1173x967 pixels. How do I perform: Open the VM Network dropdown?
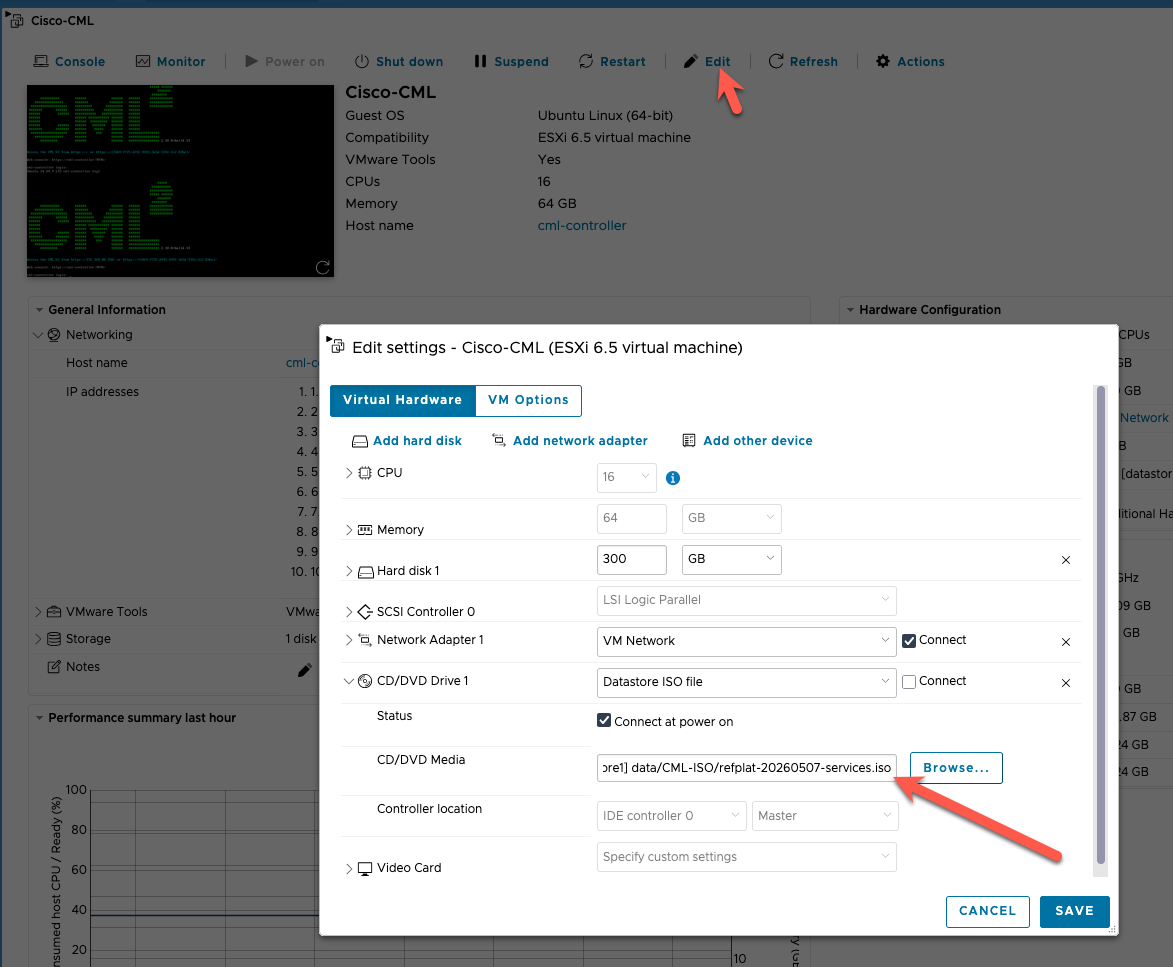coord(747,642)
